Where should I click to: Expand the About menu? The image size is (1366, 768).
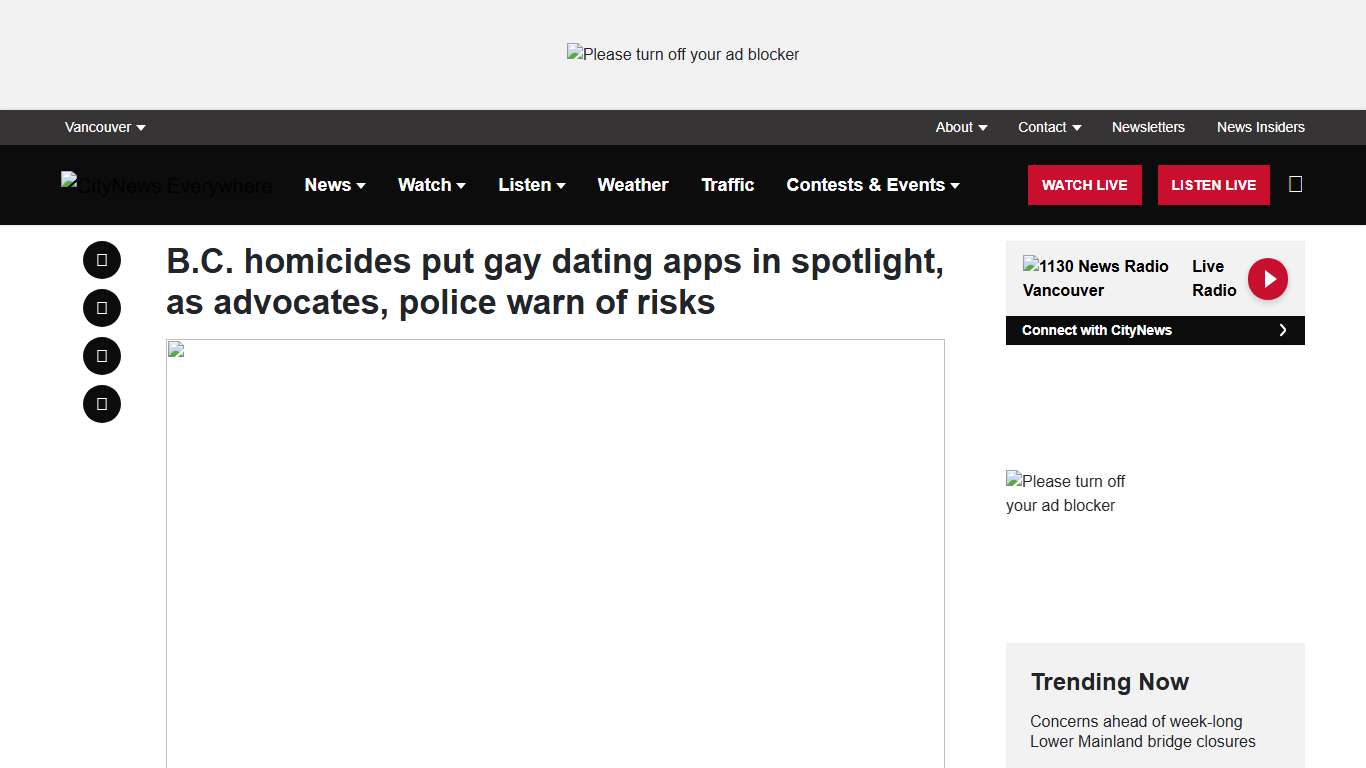(960, 127)
